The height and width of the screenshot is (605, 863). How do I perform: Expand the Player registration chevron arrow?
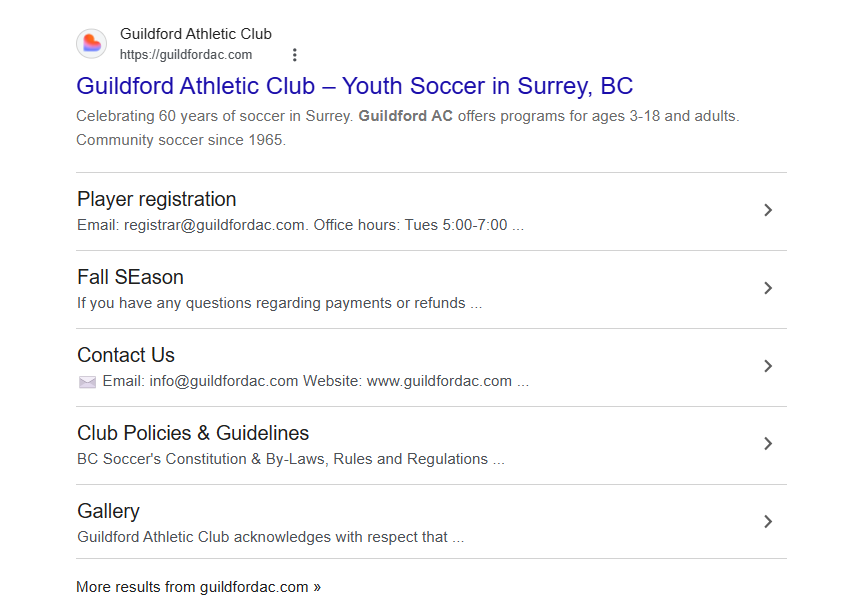[768, 210]
